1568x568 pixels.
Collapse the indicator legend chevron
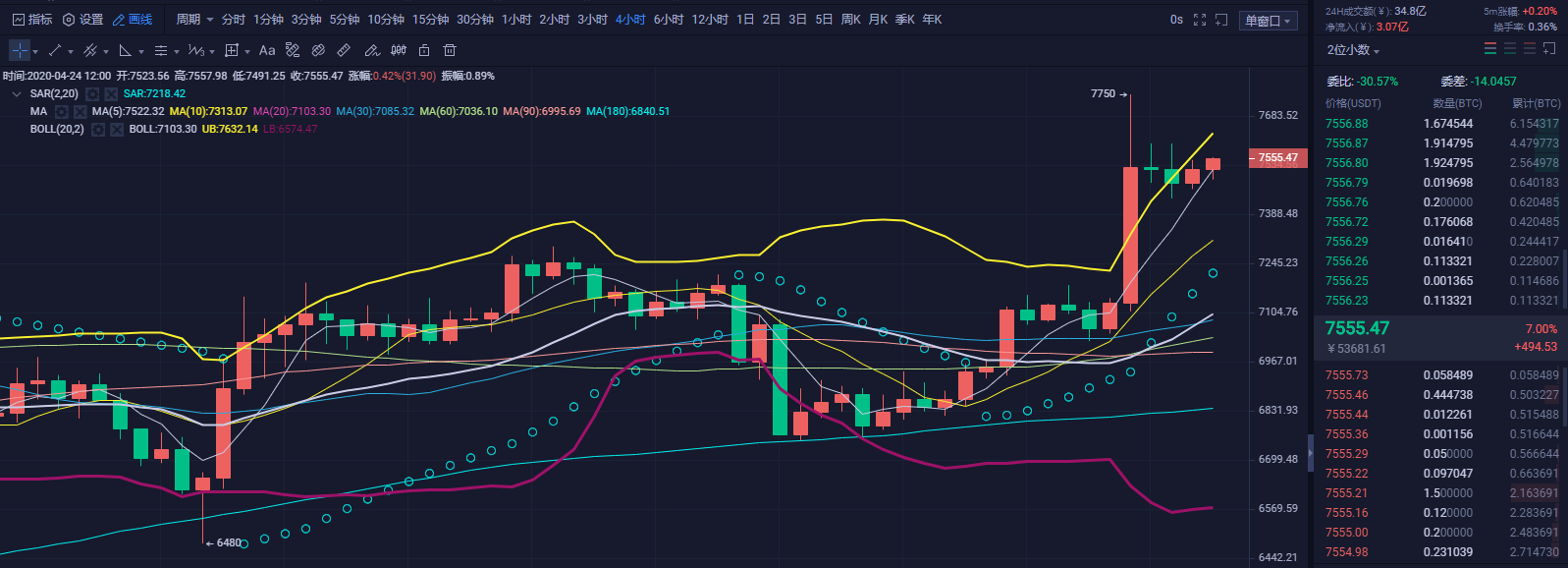(17, 94)
